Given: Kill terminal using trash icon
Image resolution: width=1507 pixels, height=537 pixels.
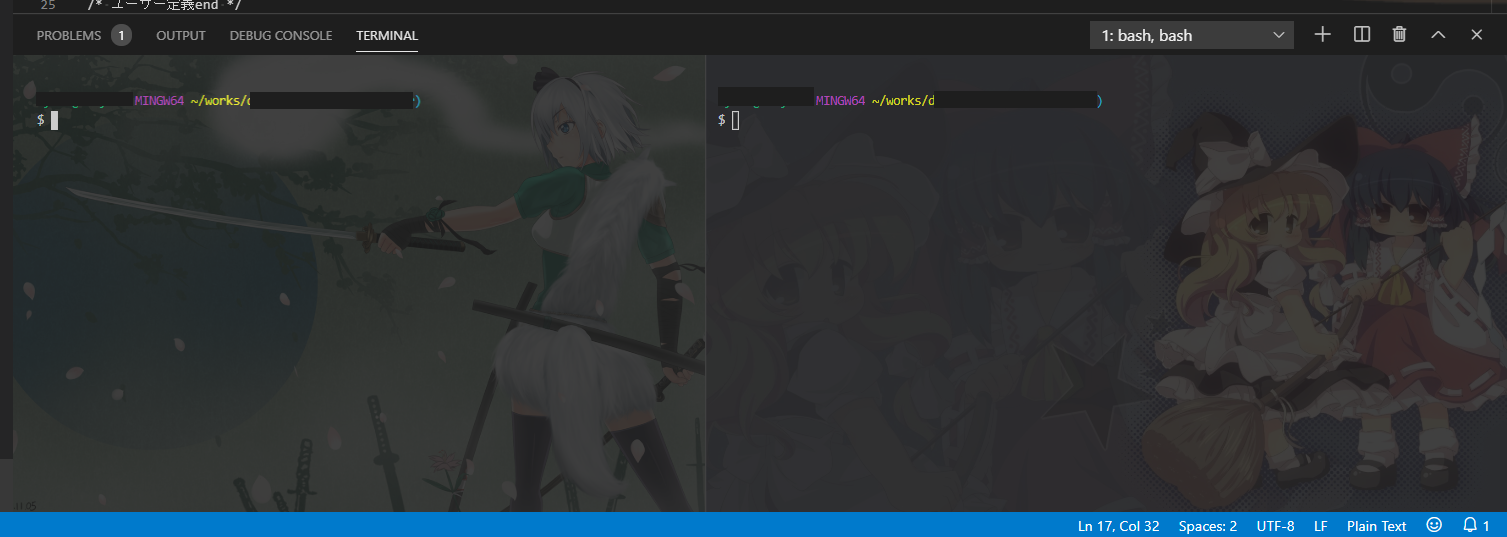Looking at the screenshot, I should pyautogui.click(x=1400, y=34).
